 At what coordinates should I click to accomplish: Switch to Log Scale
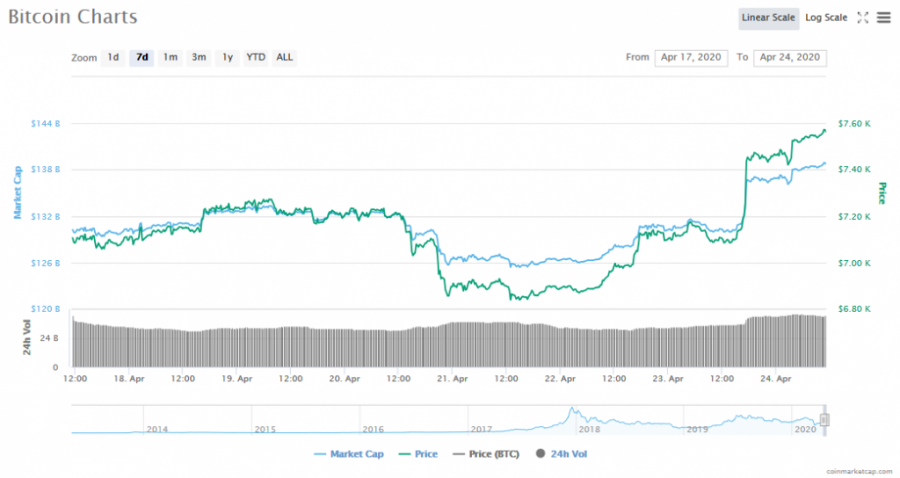click(x=826, y=18)
